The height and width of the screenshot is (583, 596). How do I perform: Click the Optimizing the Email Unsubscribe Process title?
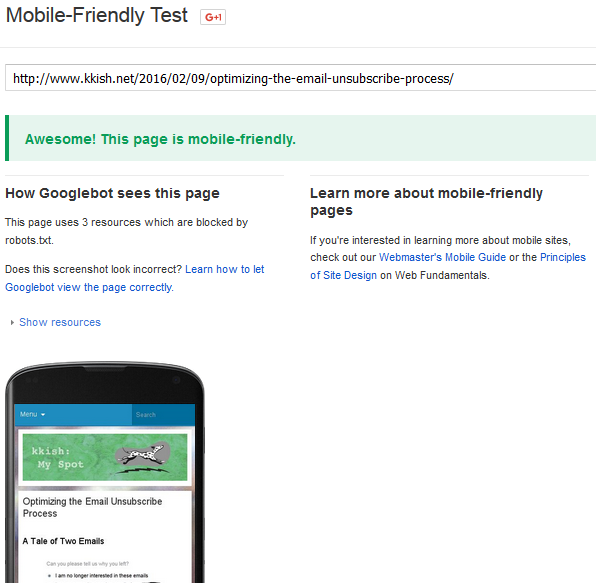(x=92, y=507)
